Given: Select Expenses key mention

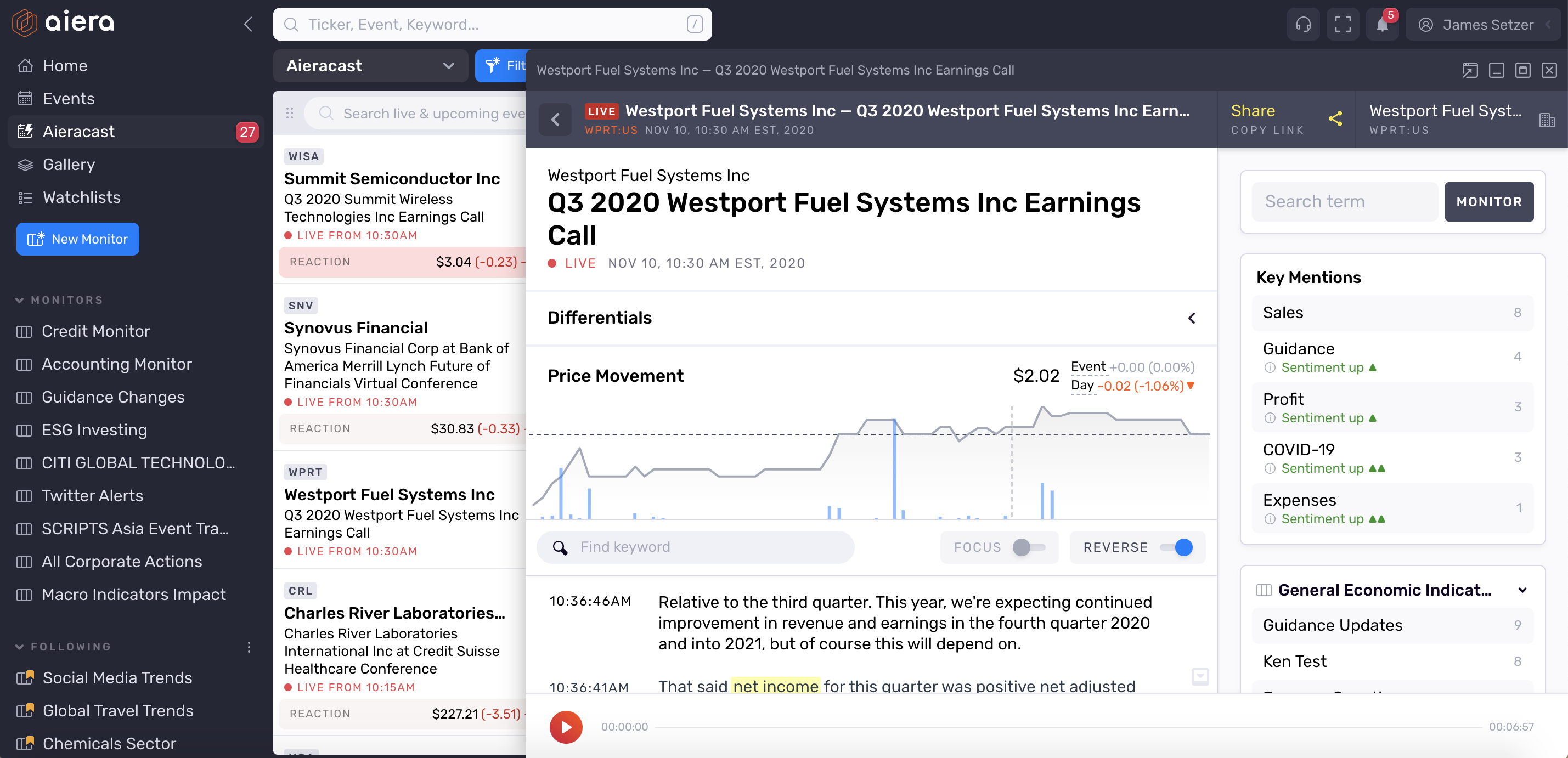Looking at the screenshot, I should tap(1392, 508).
